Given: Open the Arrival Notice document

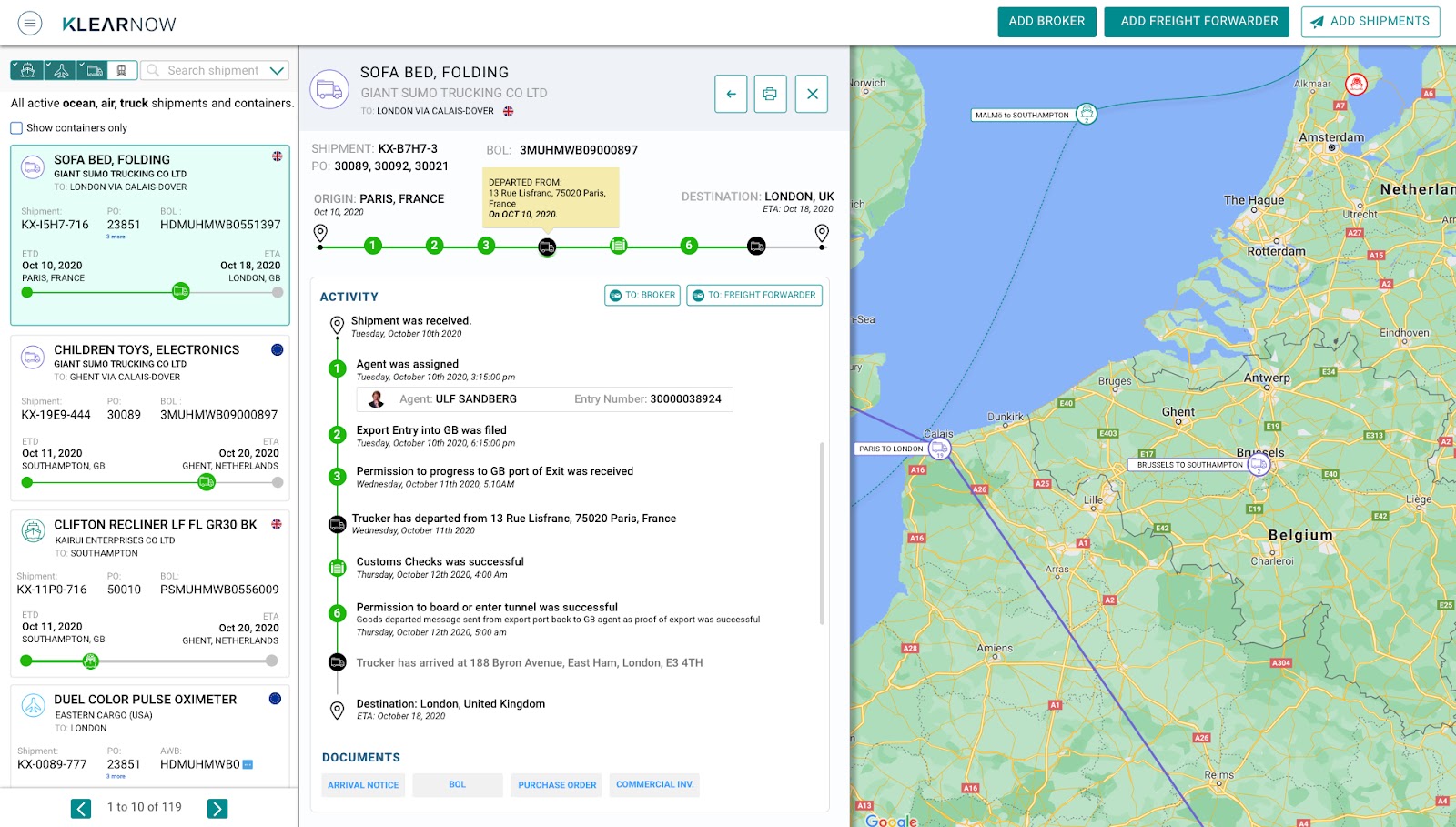Looking at the screenshot, I should click(x=363, y=785).
